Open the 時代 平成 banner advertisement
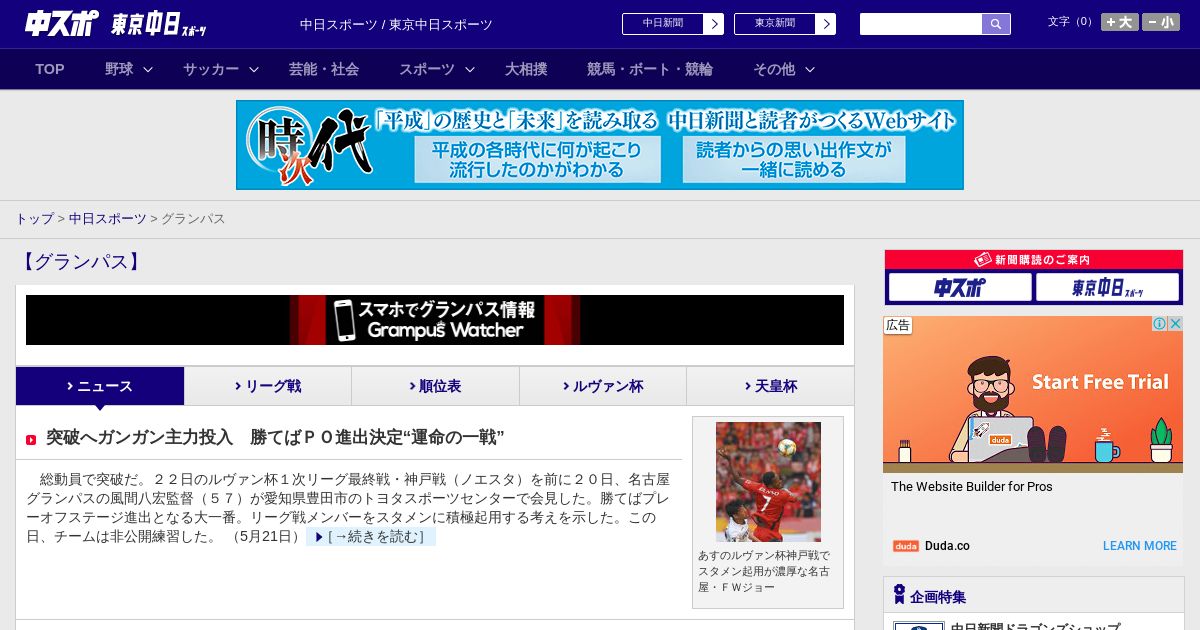This screenshot has height=630, width=1200. [x=600, y=145]
